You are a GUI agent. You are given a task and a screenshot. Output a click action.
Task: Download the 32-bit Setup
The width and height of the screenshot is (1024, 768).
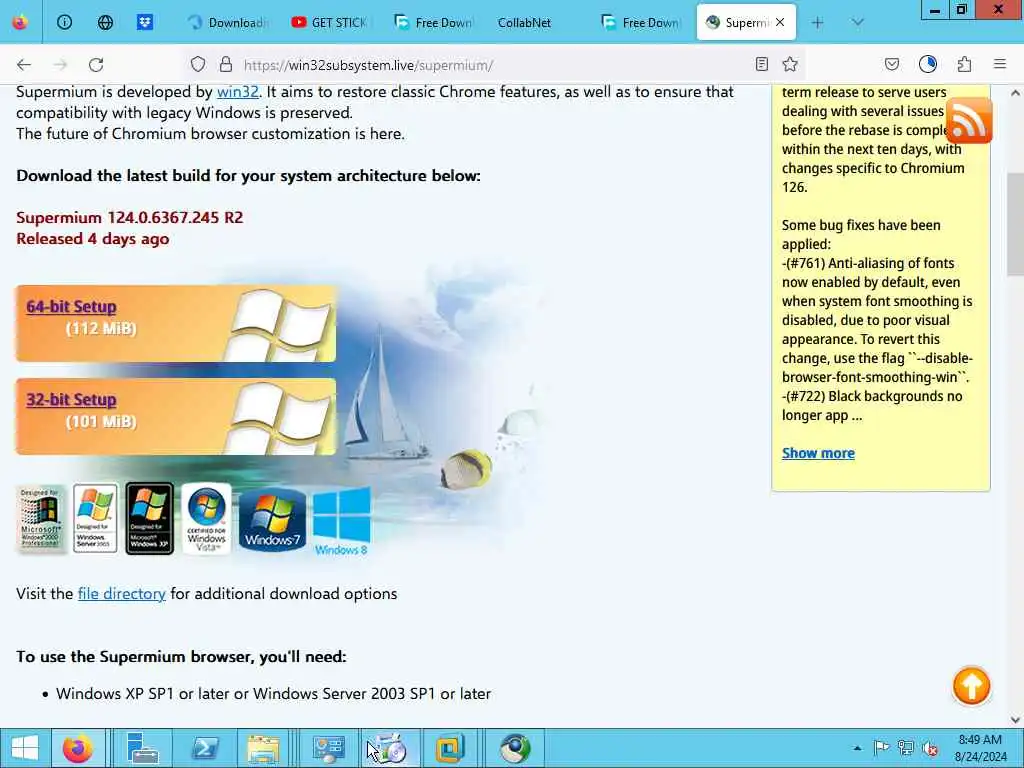click(x=71, y=399)
